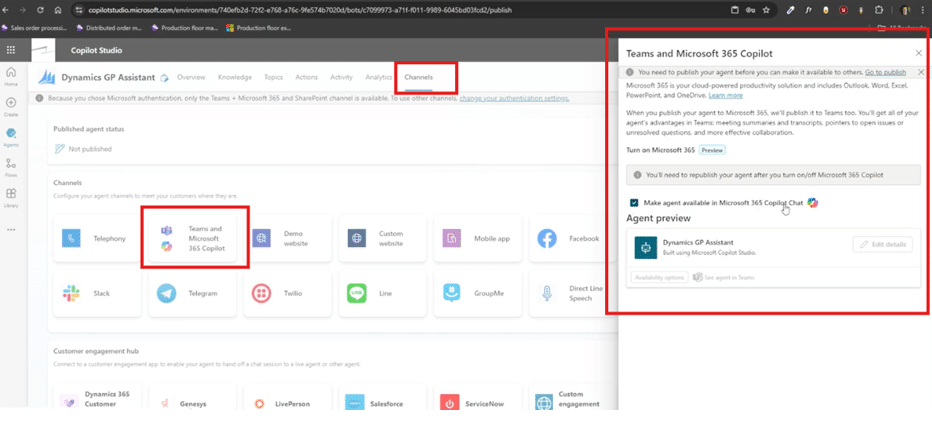
Task: Open the Home sidebar icon
Action: pos(11,75)
